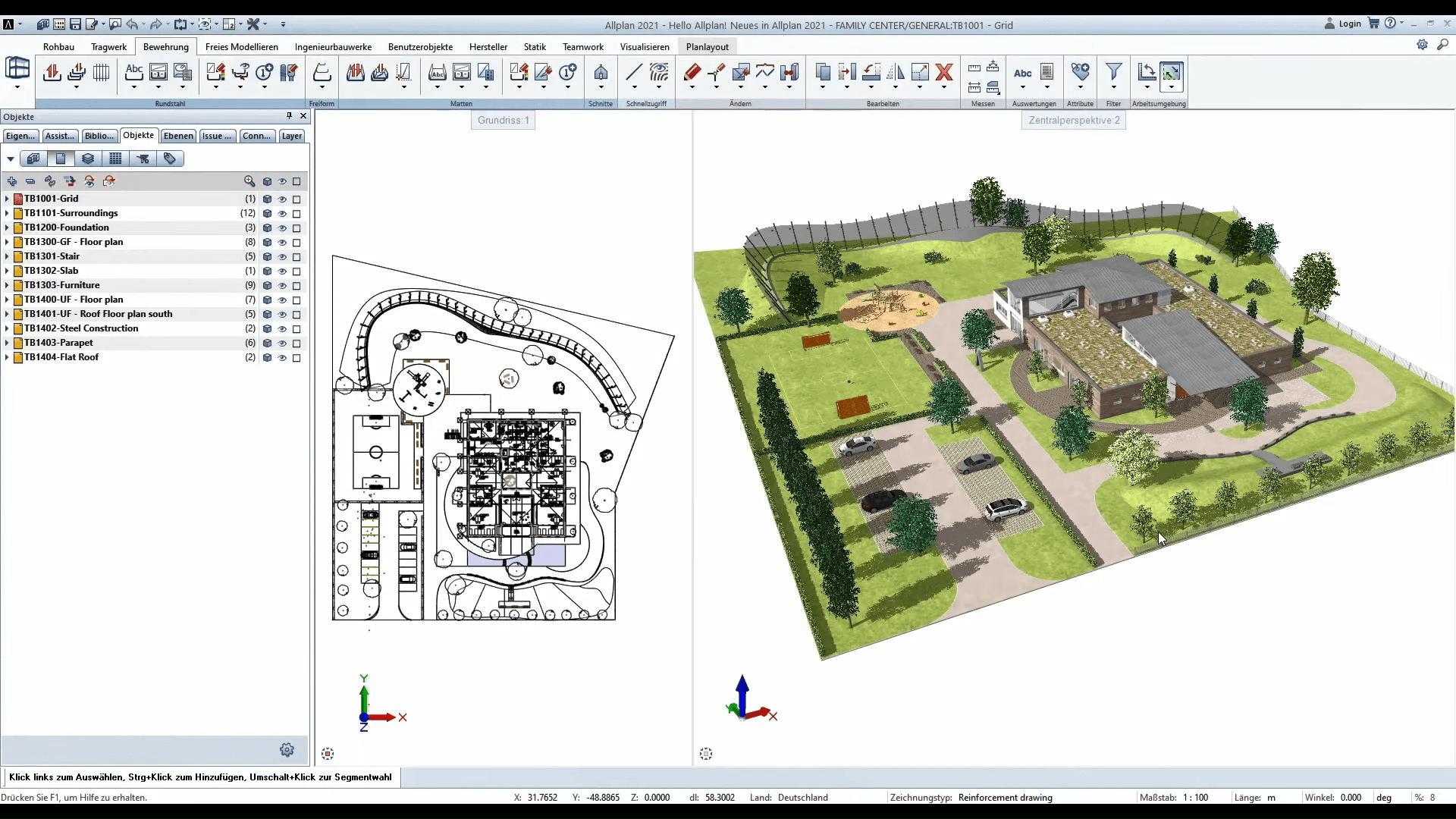Select the line tool in Schnellzugriff
This screenshot has height=819, width=1456.
coord(634,73)
